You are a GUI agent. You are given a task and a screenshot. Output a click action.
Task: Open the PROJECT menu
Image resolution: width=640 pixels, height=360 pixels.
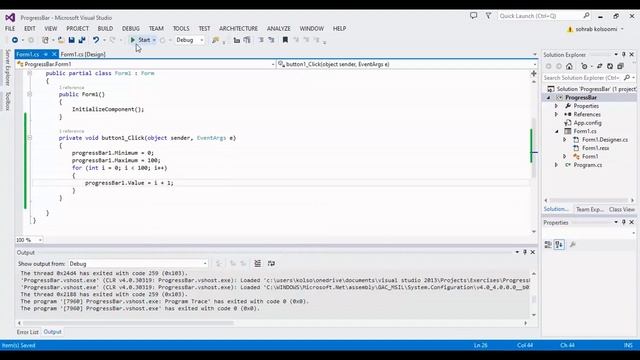tap(78, 29)
